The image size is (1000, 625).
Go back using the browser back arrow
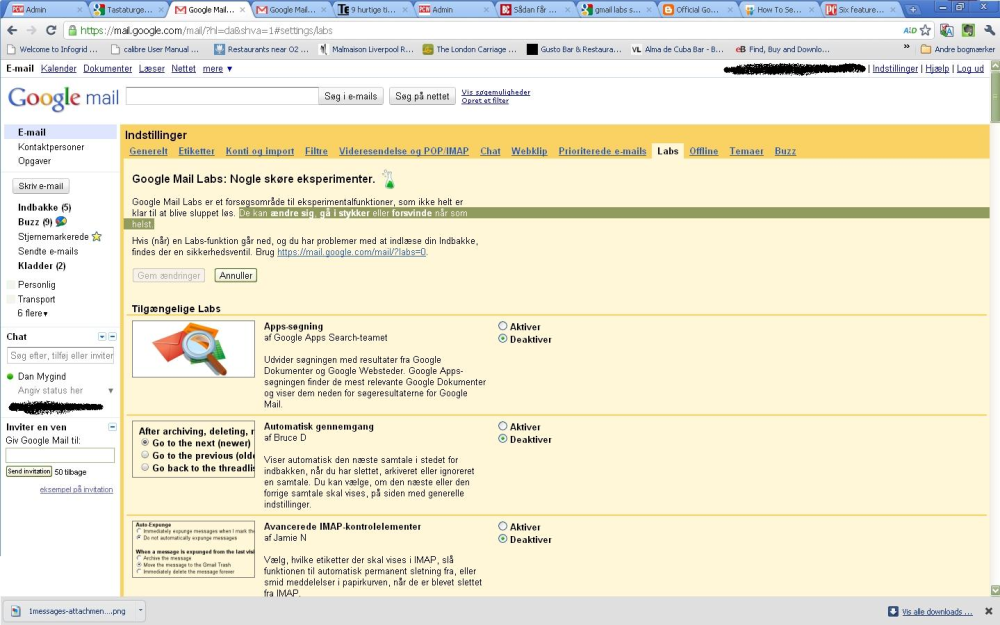pos(12,30)
